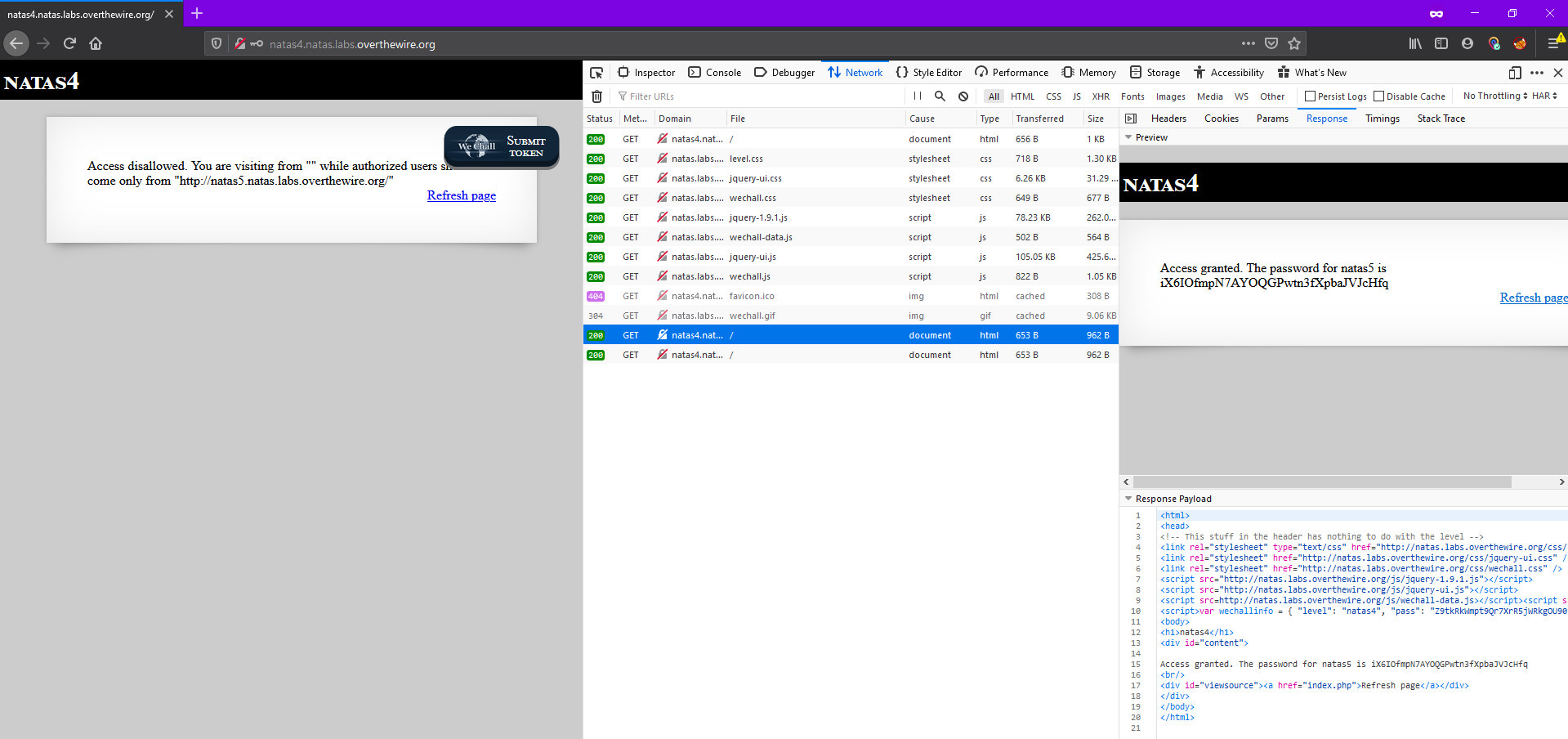Close the developer tools panel
The height and width of the screenshot is (739, 1568).
coord(1558,73)
